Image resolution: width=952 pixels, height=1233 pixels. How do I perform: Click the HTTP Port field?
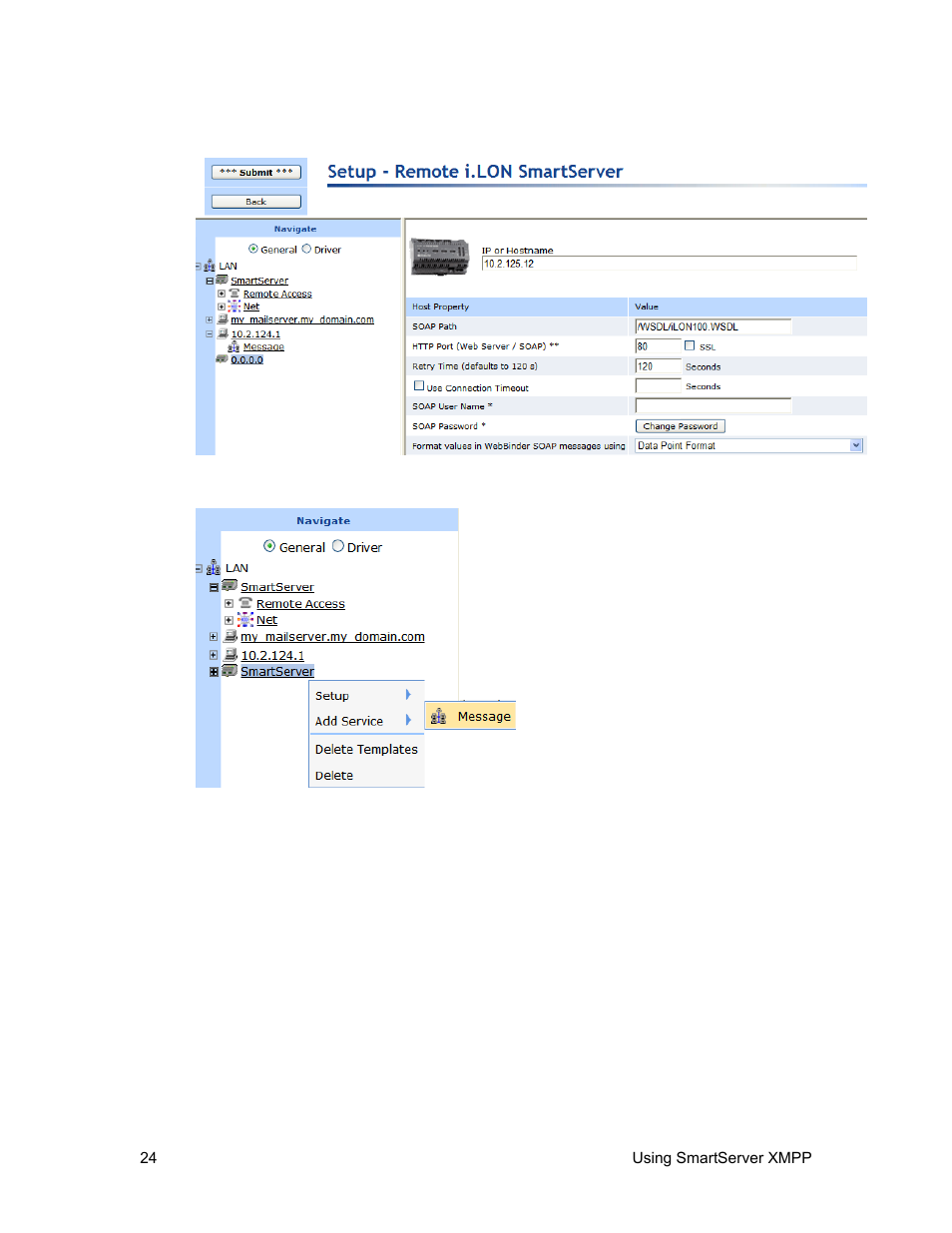pos(658,346)
